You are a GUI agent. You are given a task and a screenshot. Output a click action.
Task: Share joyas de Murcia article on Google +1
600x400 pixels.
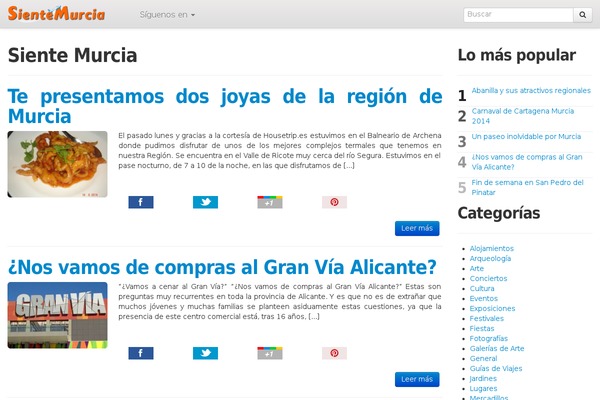click(270, 202)
